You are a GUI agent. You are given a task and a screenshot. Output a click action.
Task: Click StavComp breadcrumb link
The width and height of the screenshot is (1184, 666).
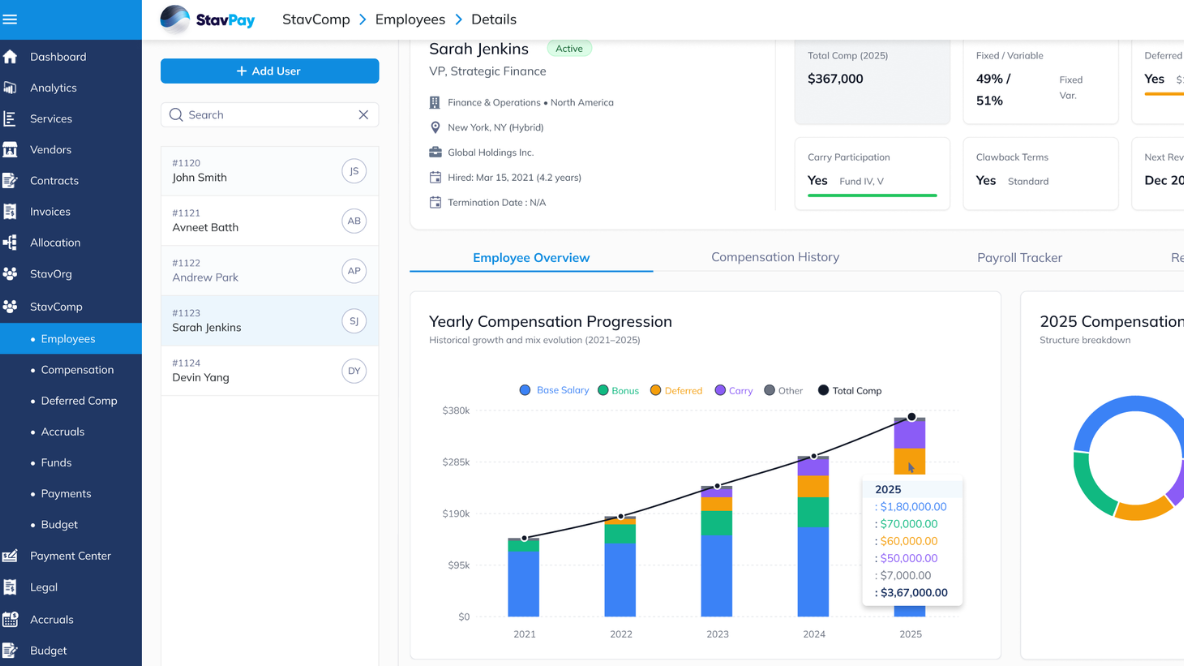point(316,20)
